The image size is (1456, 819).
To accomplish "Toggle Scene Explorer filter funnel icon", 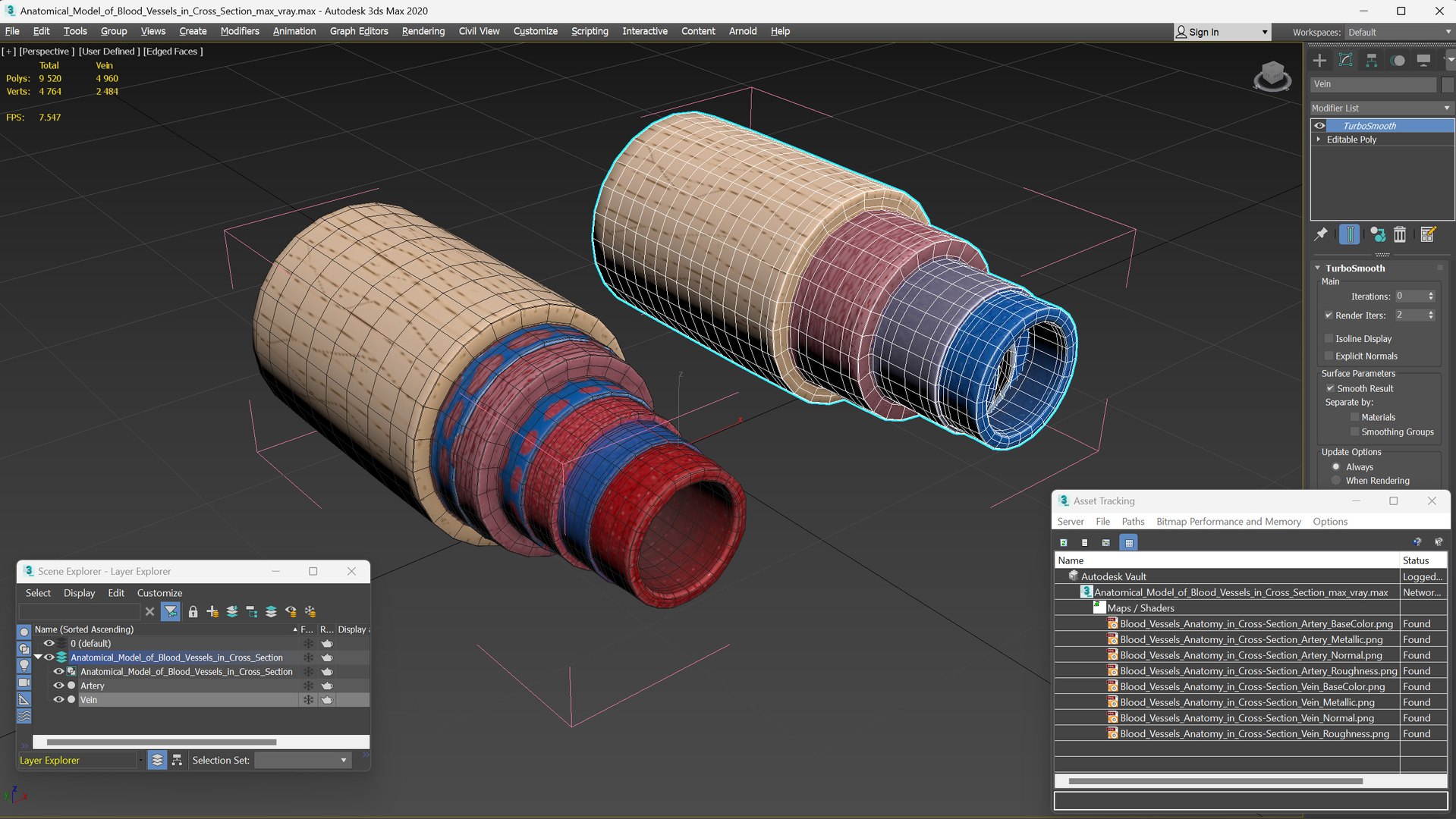I will (171, 611).
